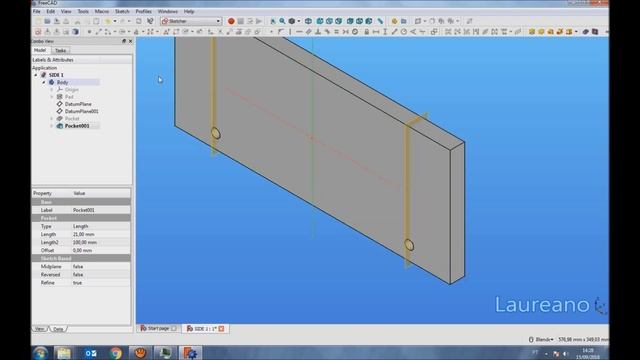
Task: Close the Combo View panel
Action: [130, 41]
